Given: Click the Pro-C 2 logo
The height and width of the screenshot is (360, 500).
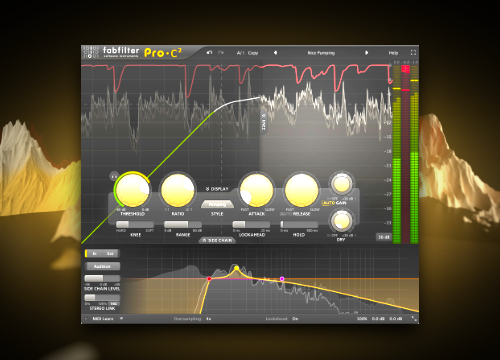Looking at the screenshot, I should (x=163, y=52).
